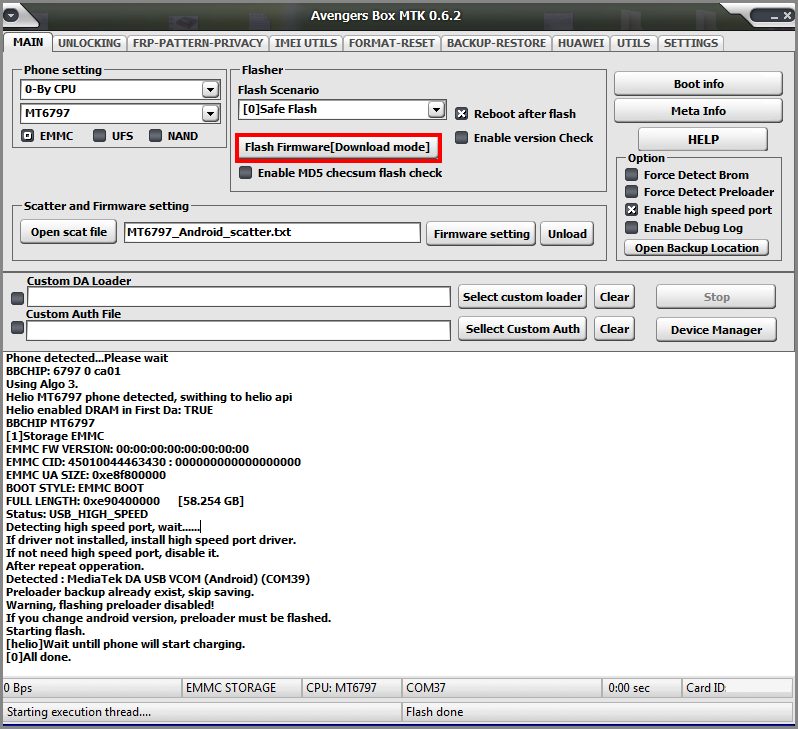Clear the Custom Auth File field

click(x=614, y=329)
